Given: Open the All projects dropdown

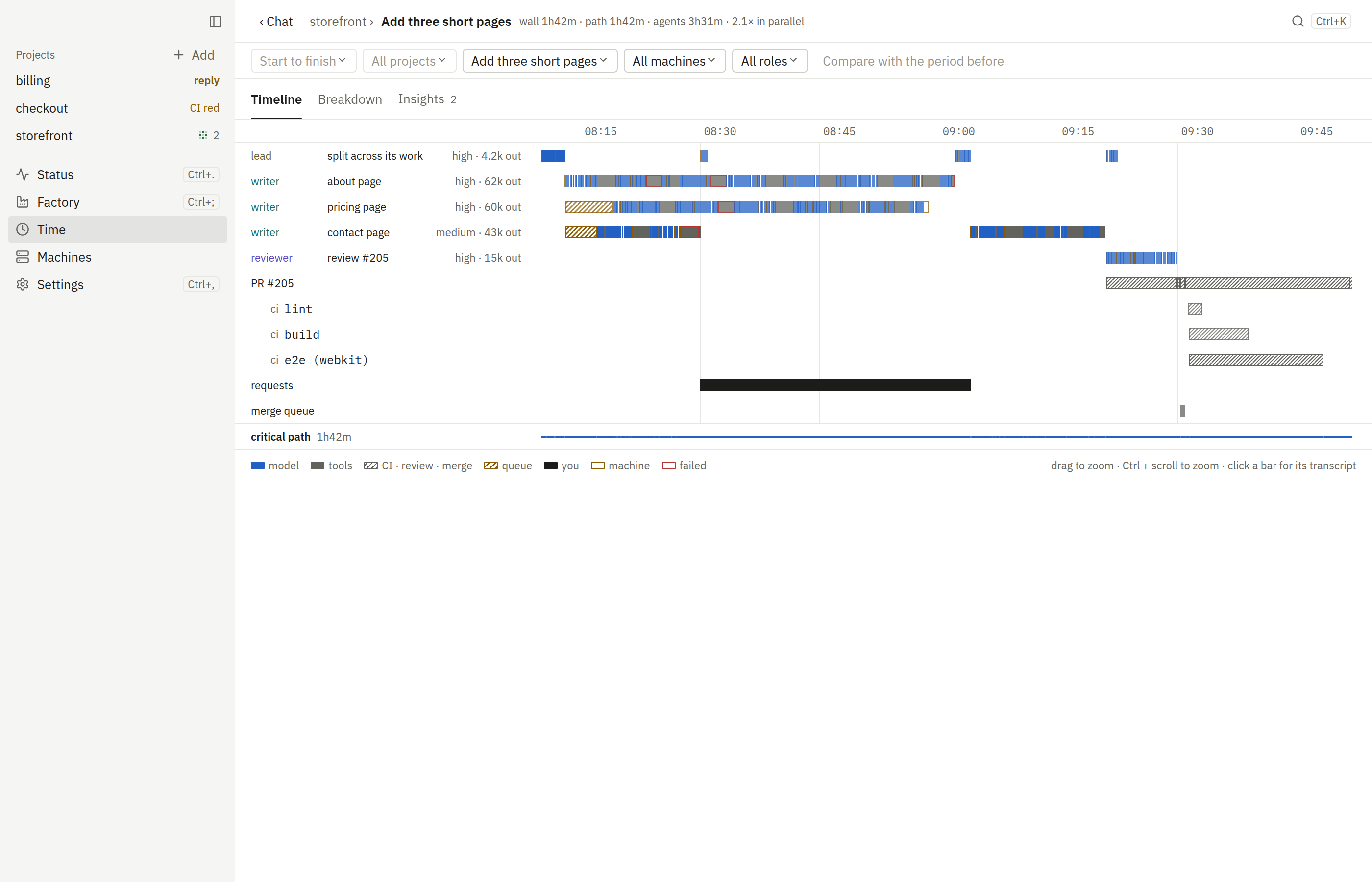Looking at the screenshot, I should point(409,61).
